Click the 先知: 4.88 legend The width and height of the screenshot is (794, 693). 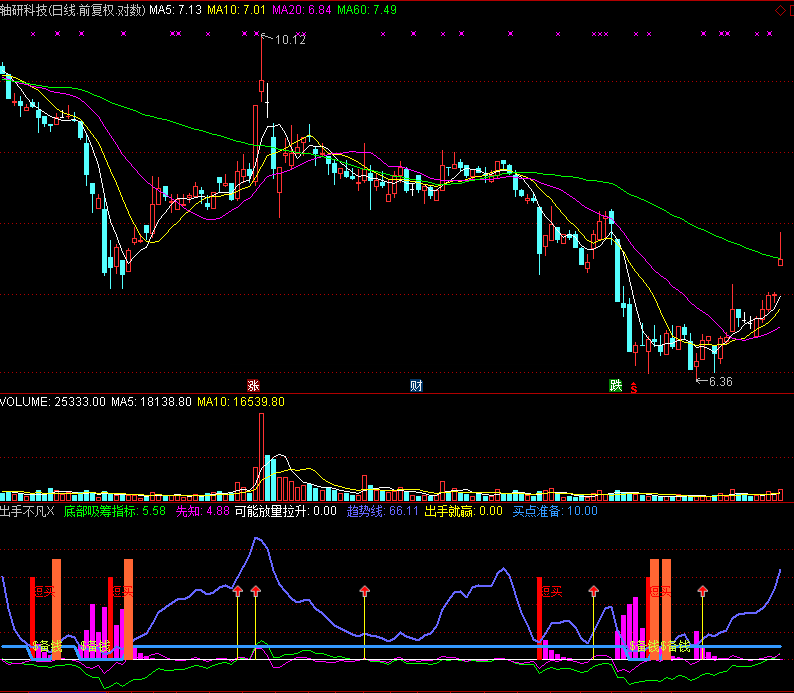(x=203, y=511)
